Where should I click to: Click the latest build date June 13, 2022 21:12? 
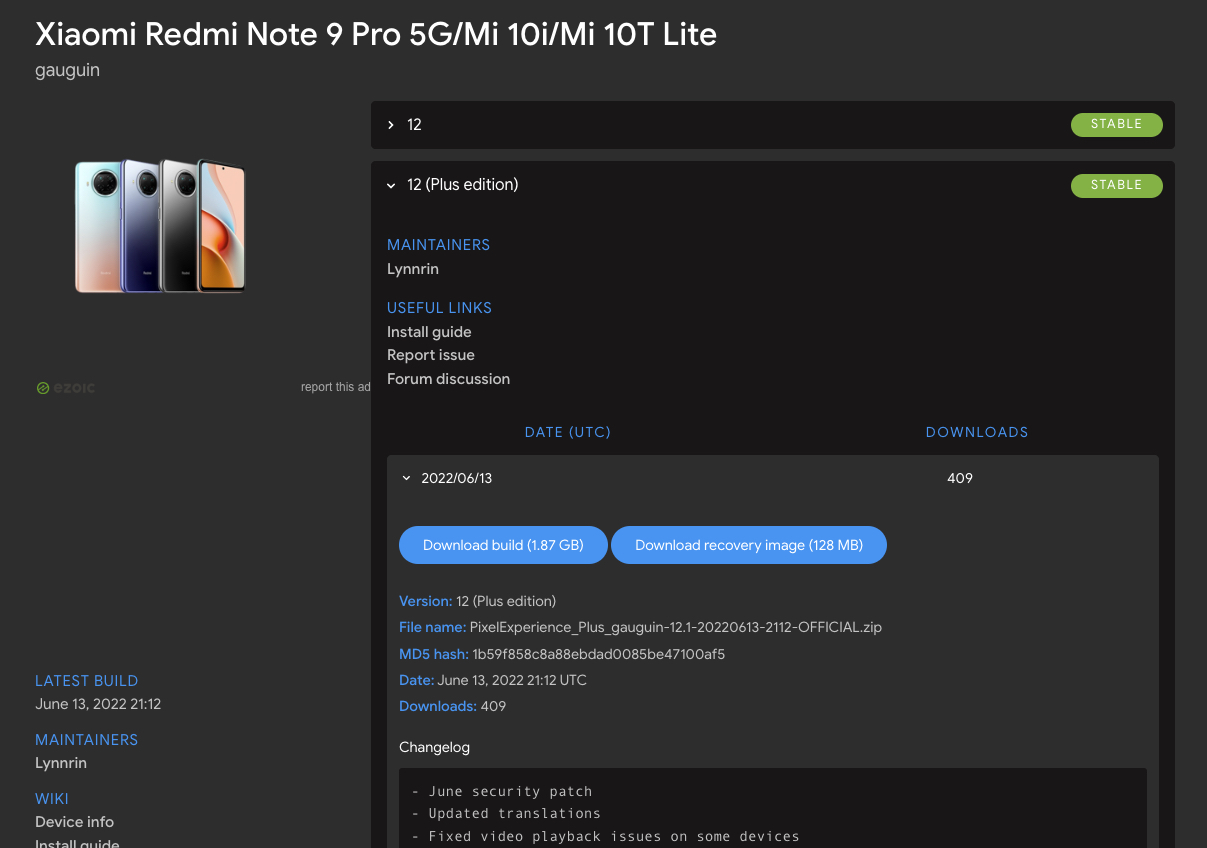tap(98, 704)
